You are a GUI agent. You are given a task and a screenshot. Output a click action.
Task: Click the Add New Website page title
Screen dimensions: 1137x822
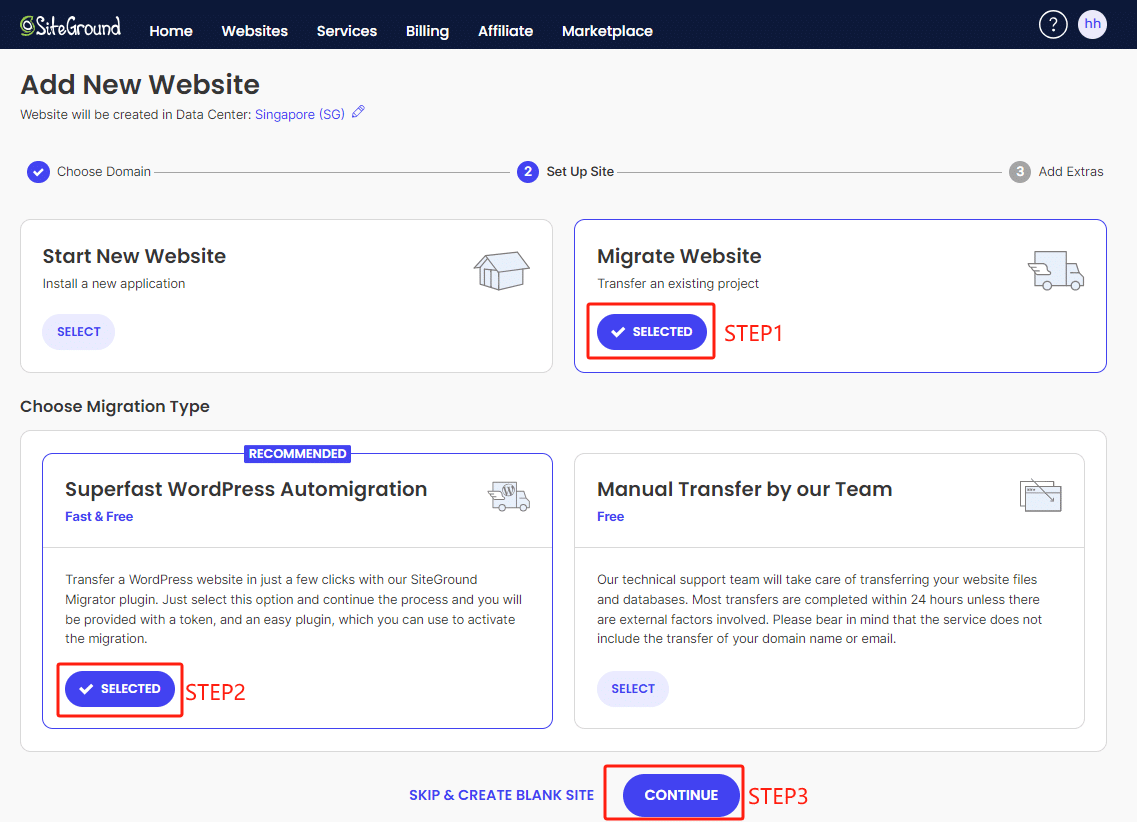tap(140, 85)
